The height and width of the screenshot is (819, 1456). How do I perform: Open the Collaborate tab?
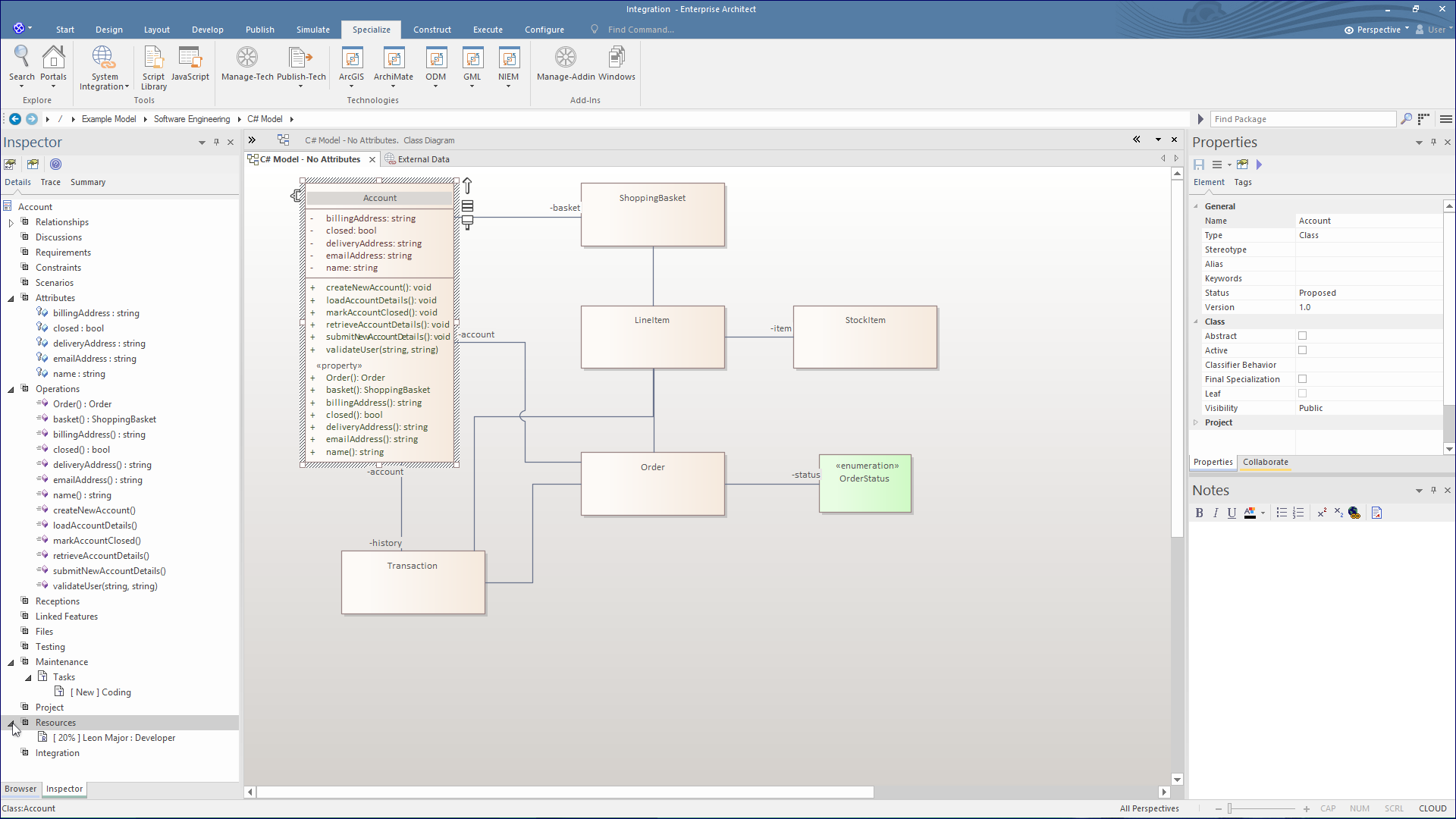(x=1265, y=462)
